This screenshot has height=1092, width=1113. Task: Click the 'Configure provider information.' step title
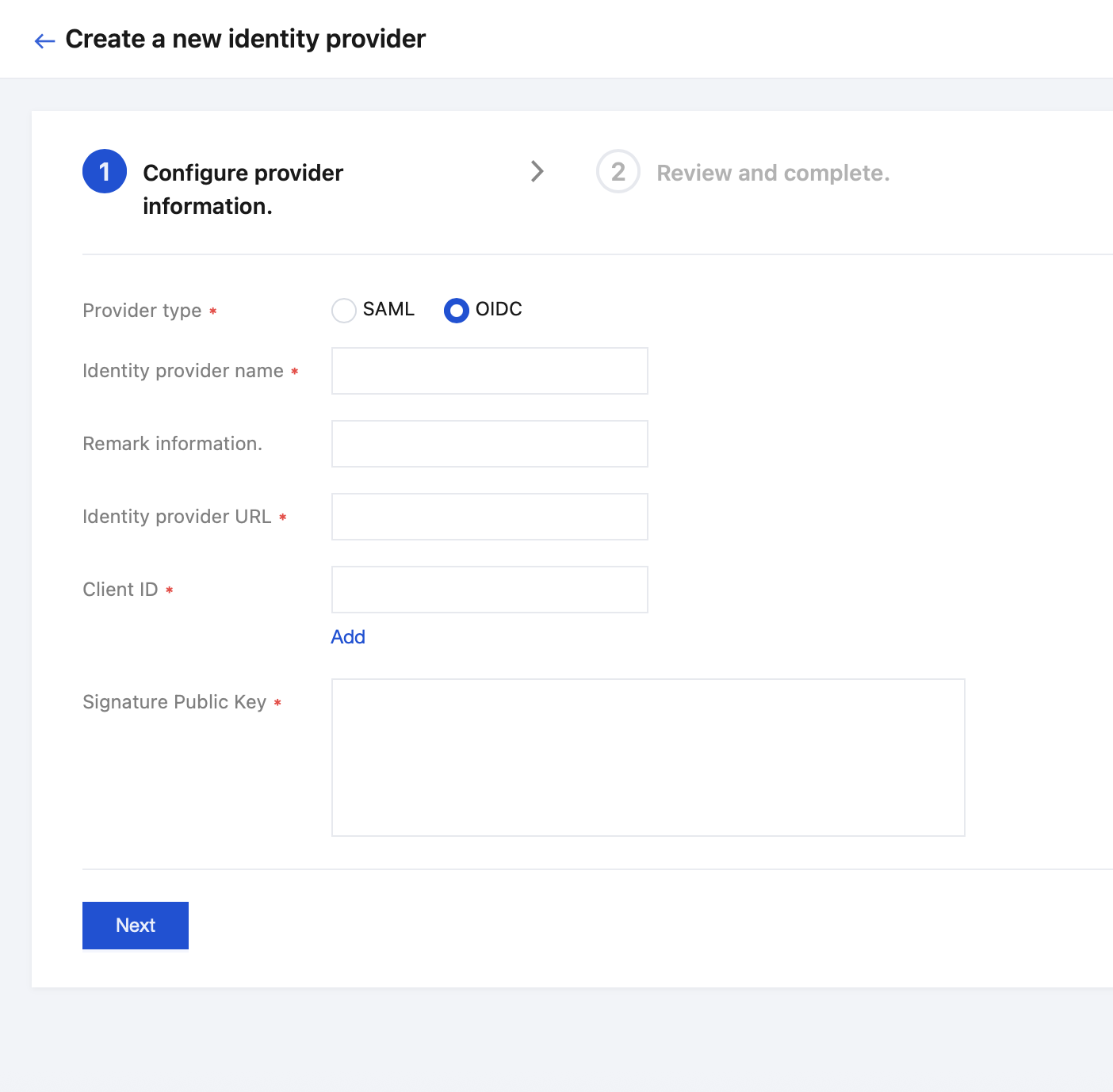click(x=243, y=189)
